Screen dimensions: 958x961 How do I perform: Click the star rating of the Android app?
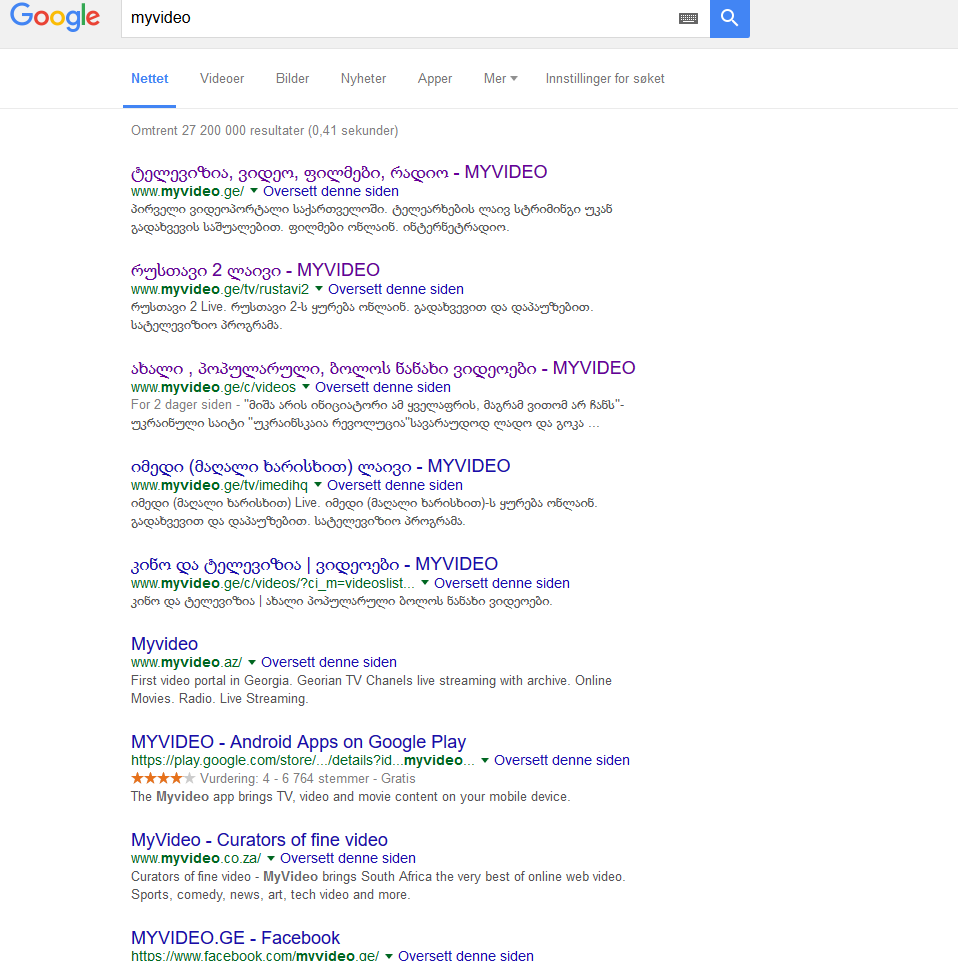163,778
